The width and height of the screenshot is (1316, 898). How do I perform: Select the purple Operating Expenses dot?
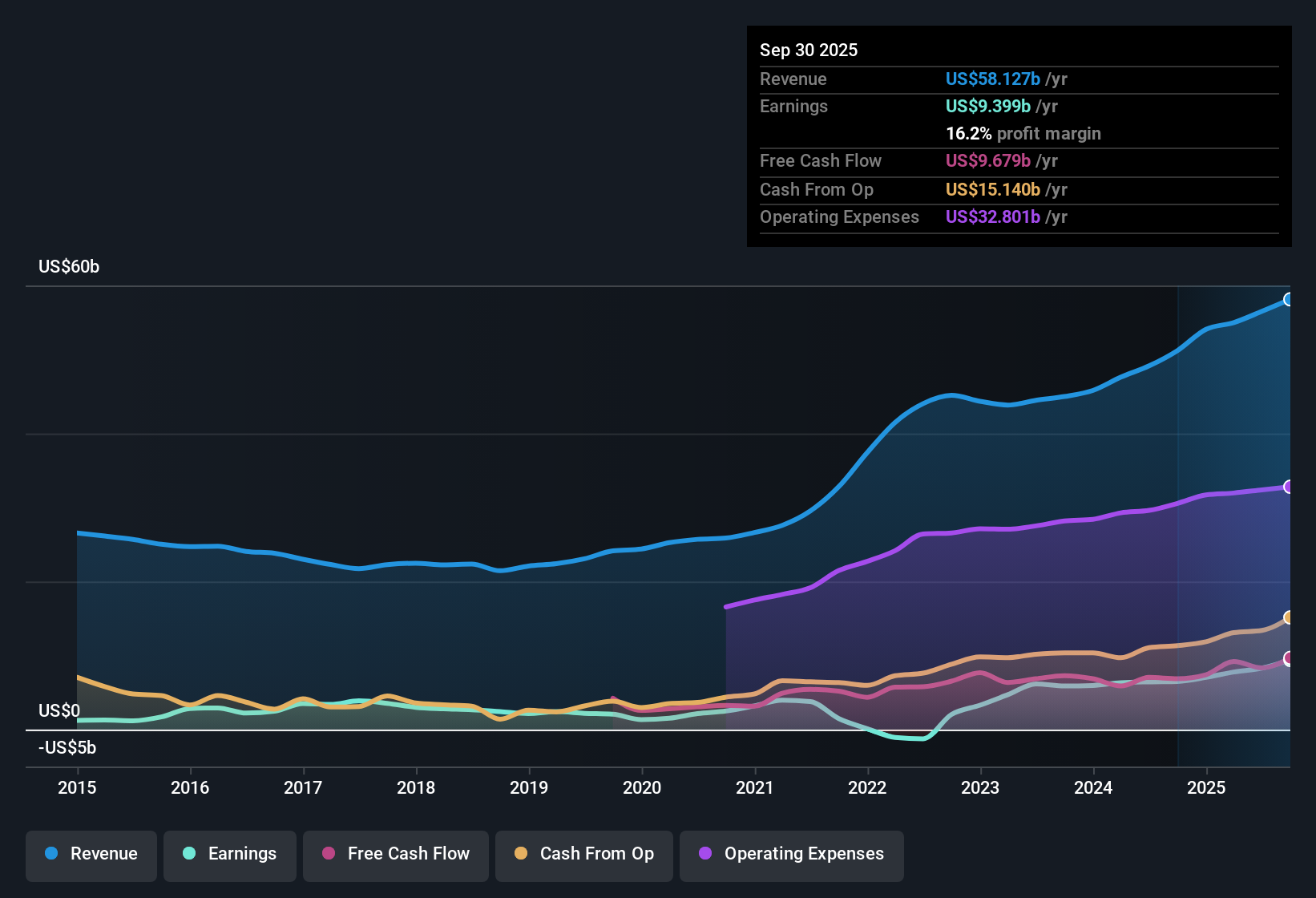coord(704,854)
